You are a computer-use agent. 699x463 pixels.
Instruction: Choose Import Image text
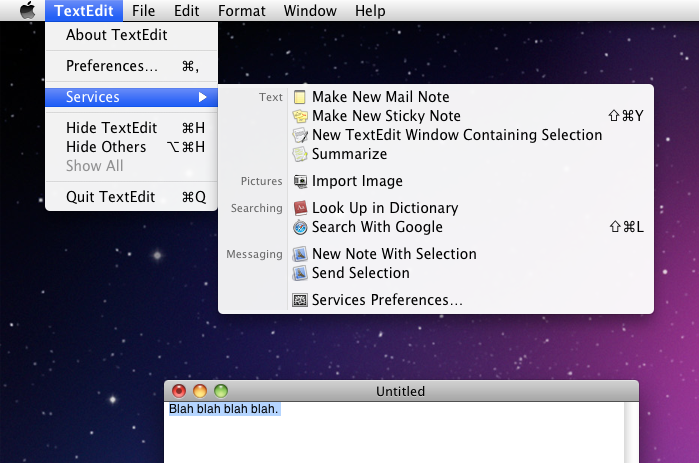(x=357, y=181)
